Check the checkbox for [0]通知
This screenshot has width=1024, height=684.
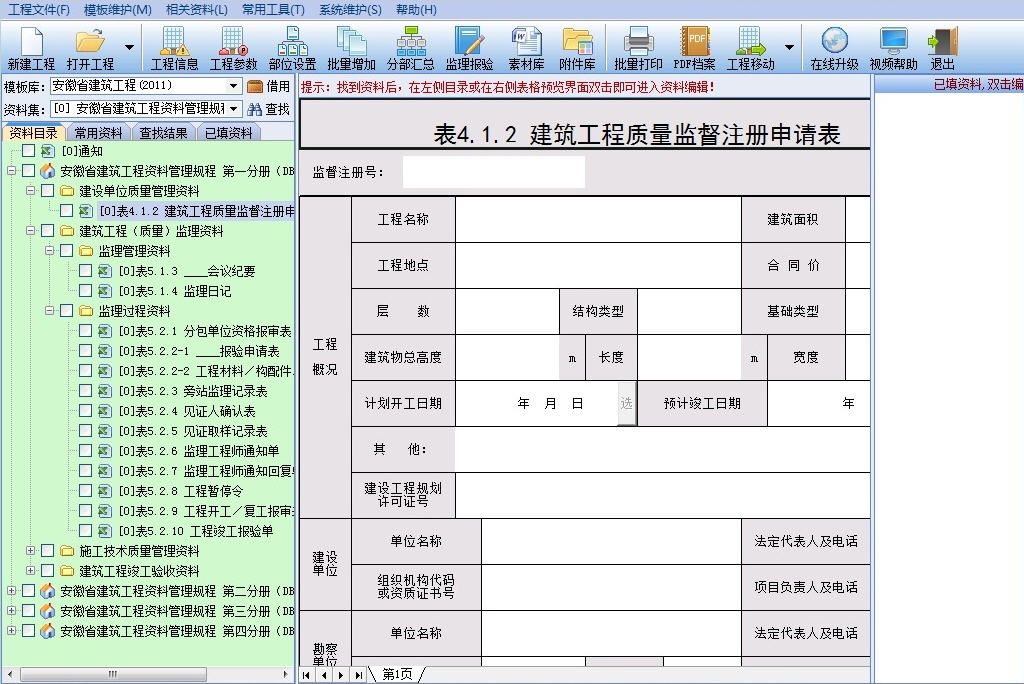pyautogui.click(x=26, y=151)
